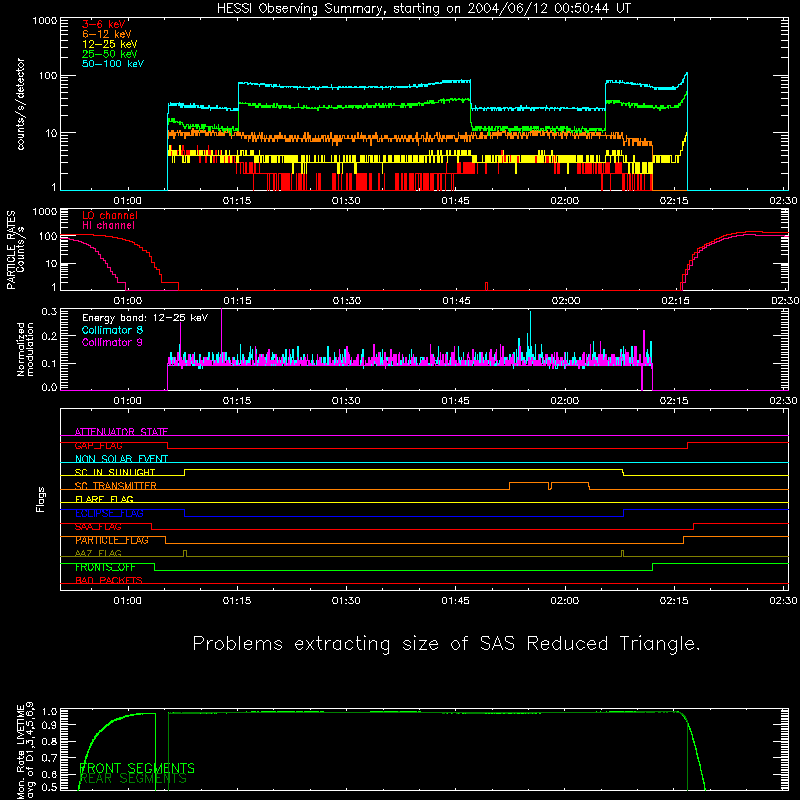Click the tall cyan Collimator 8 spike near 01:55

coord(530,332)
